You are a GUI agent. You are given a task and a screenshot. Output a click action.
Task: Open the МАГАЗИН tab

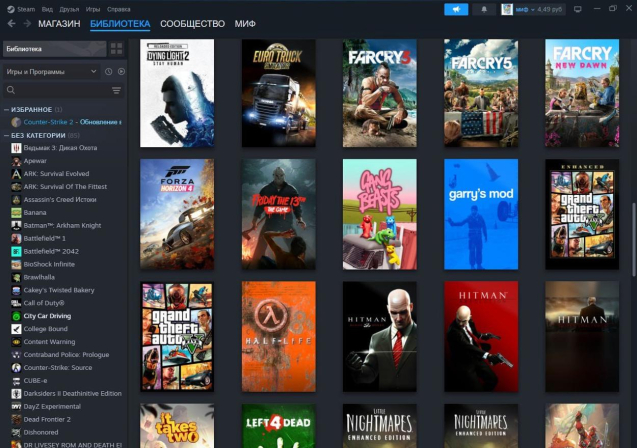tap(59, 23)
